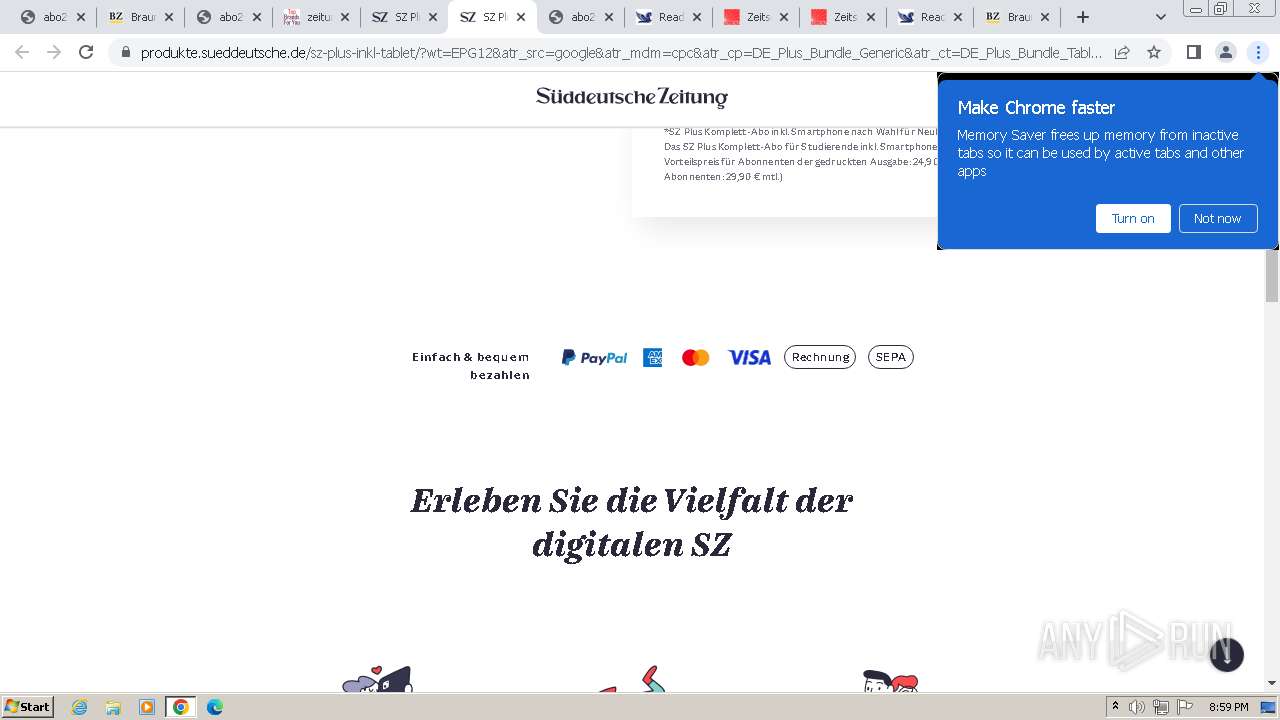Bookmark this page with the star icon

coord(1154,52)
